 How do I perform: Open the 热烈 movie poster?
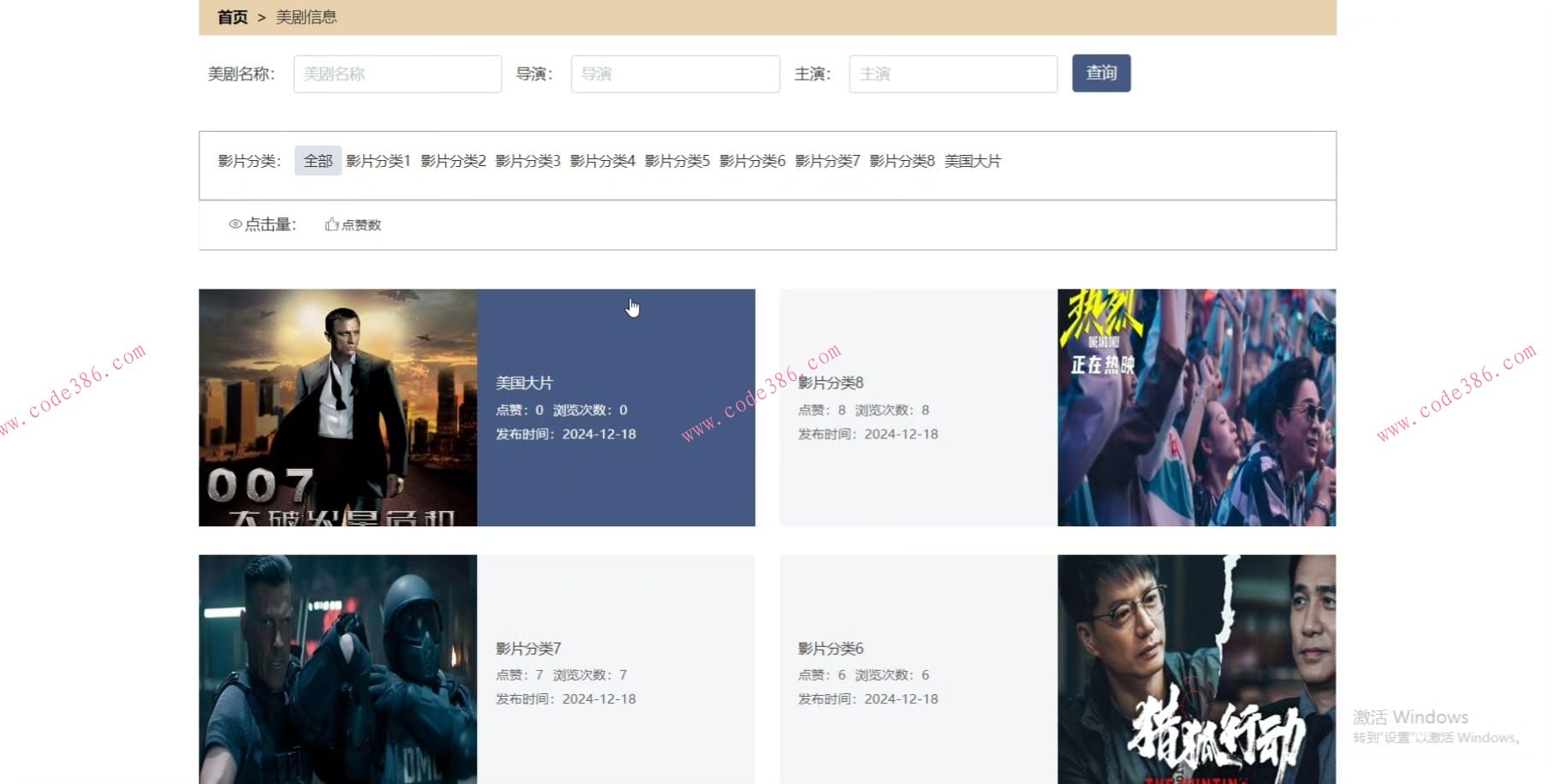point(1195,408)
